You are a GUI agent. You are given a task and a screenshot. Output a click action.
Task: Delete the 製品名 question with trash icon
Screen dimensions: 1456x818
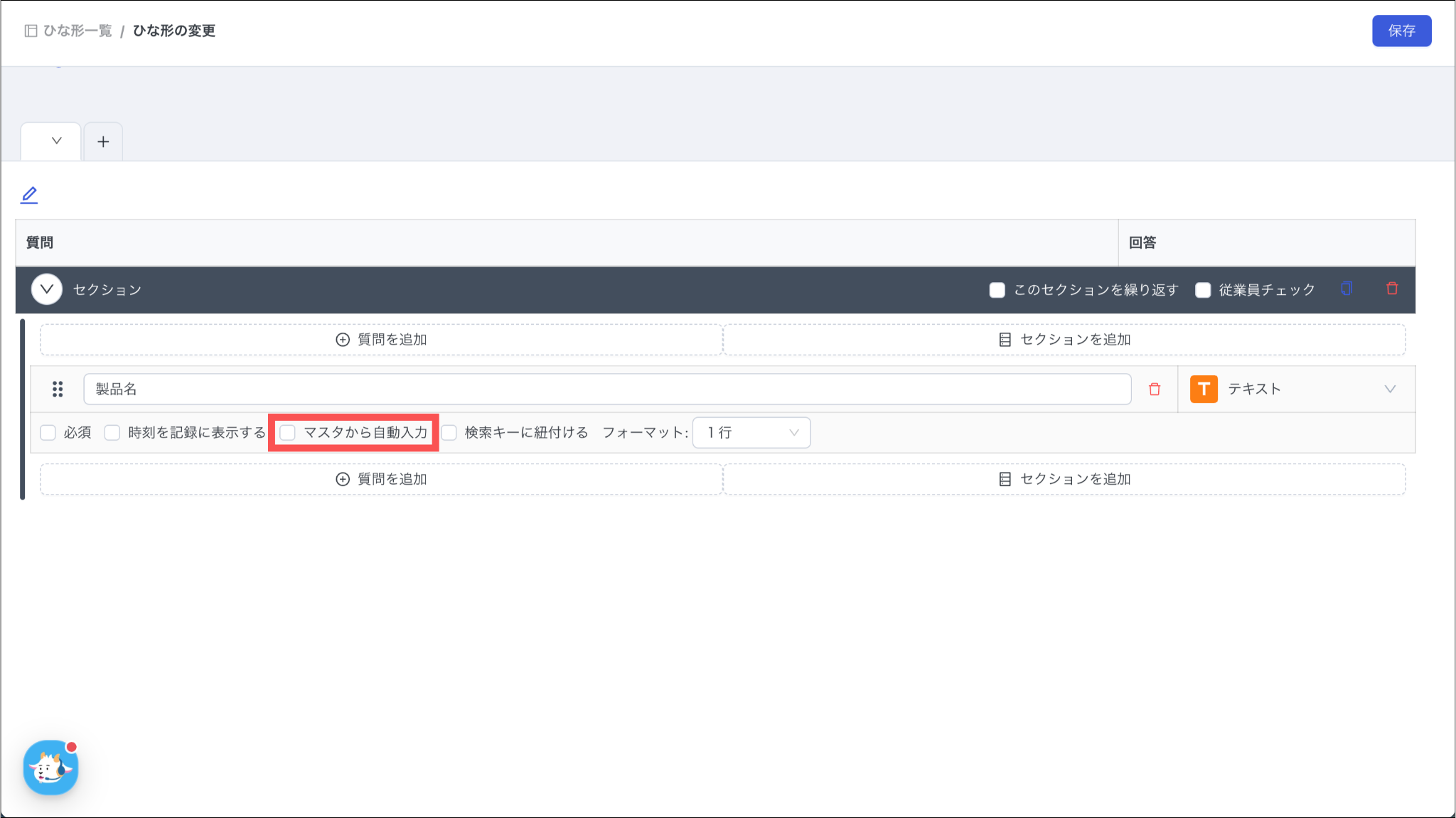(x=1155, y=389)
